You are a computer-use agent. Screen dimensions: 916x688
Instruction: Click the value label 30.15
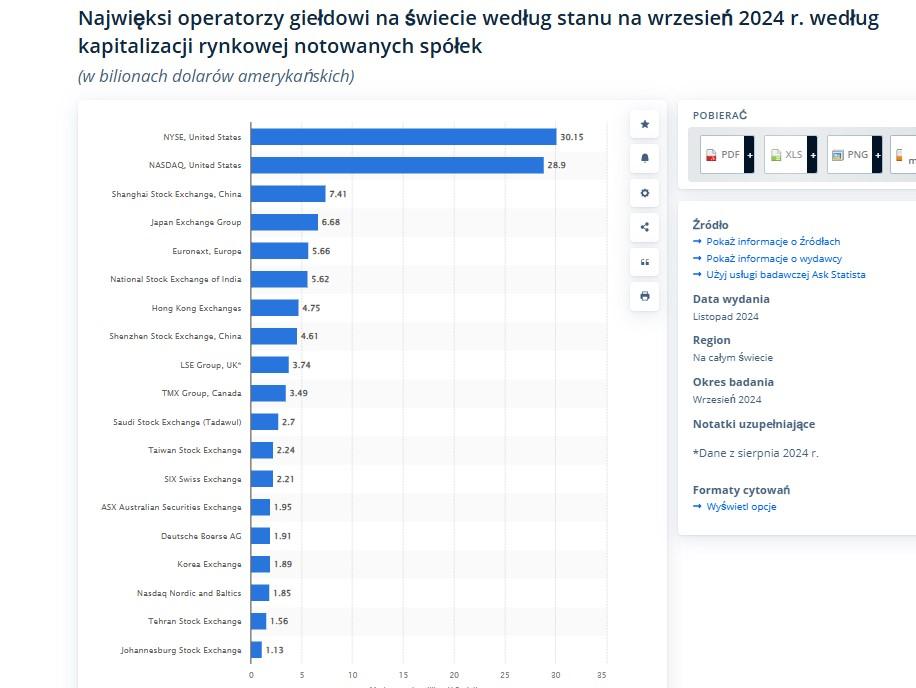(x=572, y=137)
